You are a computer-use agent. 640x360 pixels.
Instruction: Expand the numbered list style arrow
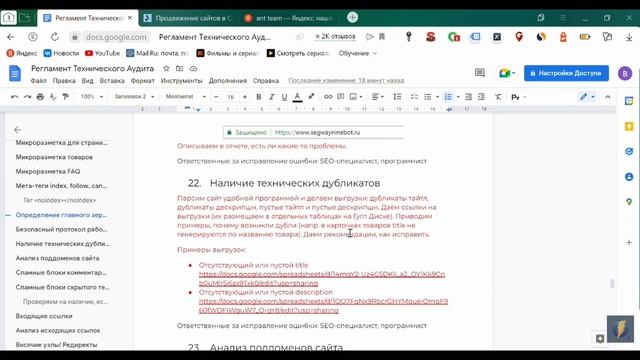pos(458,97)
